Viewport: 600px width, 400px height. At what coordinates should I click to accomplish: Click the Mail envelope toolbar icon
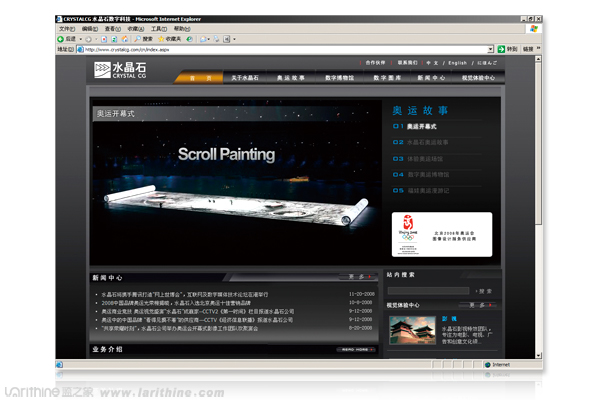(x=203, y=39)
